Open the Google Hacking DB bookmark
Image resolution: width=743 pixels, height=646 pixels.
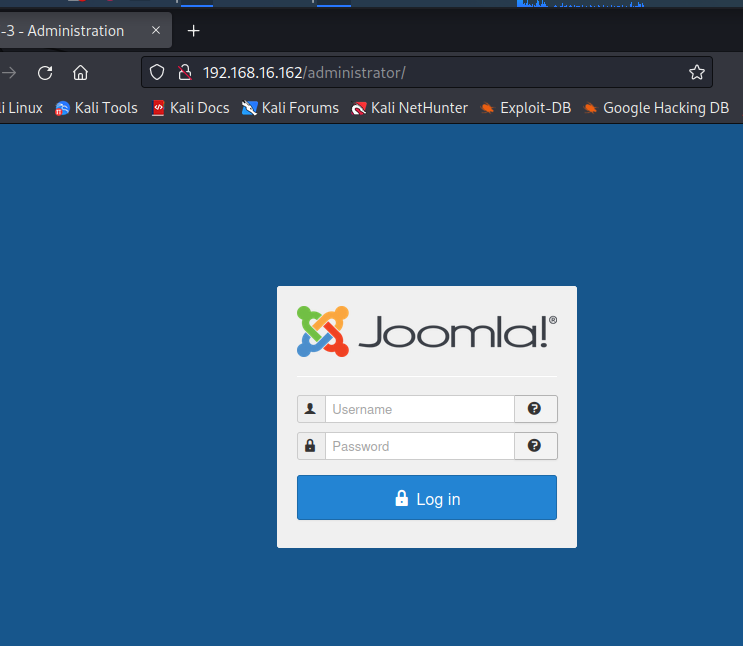tap(656, 108)
